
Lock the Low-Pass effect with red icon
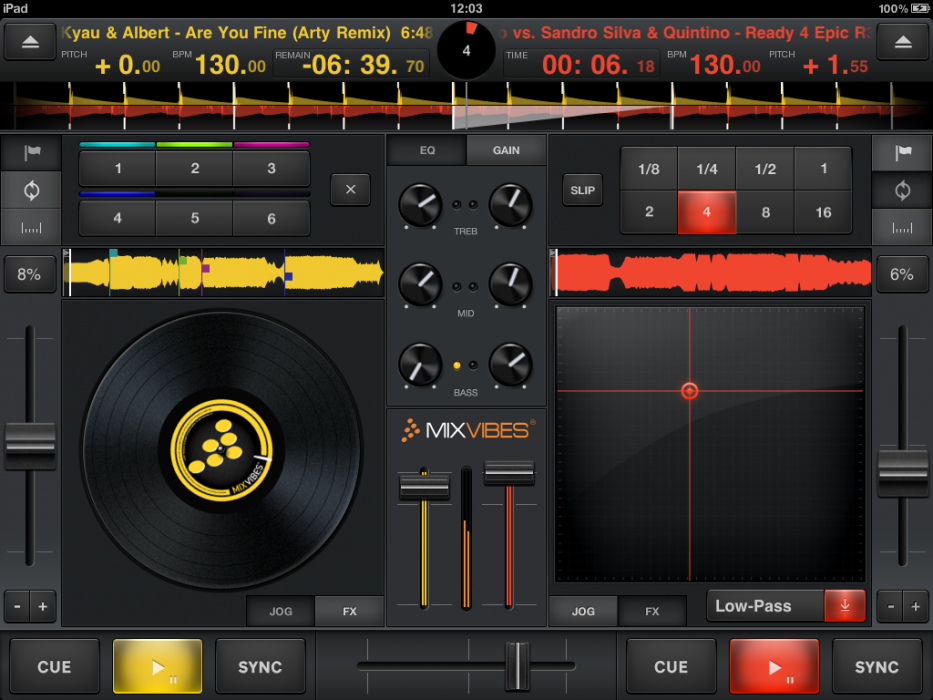pos(845,606)
